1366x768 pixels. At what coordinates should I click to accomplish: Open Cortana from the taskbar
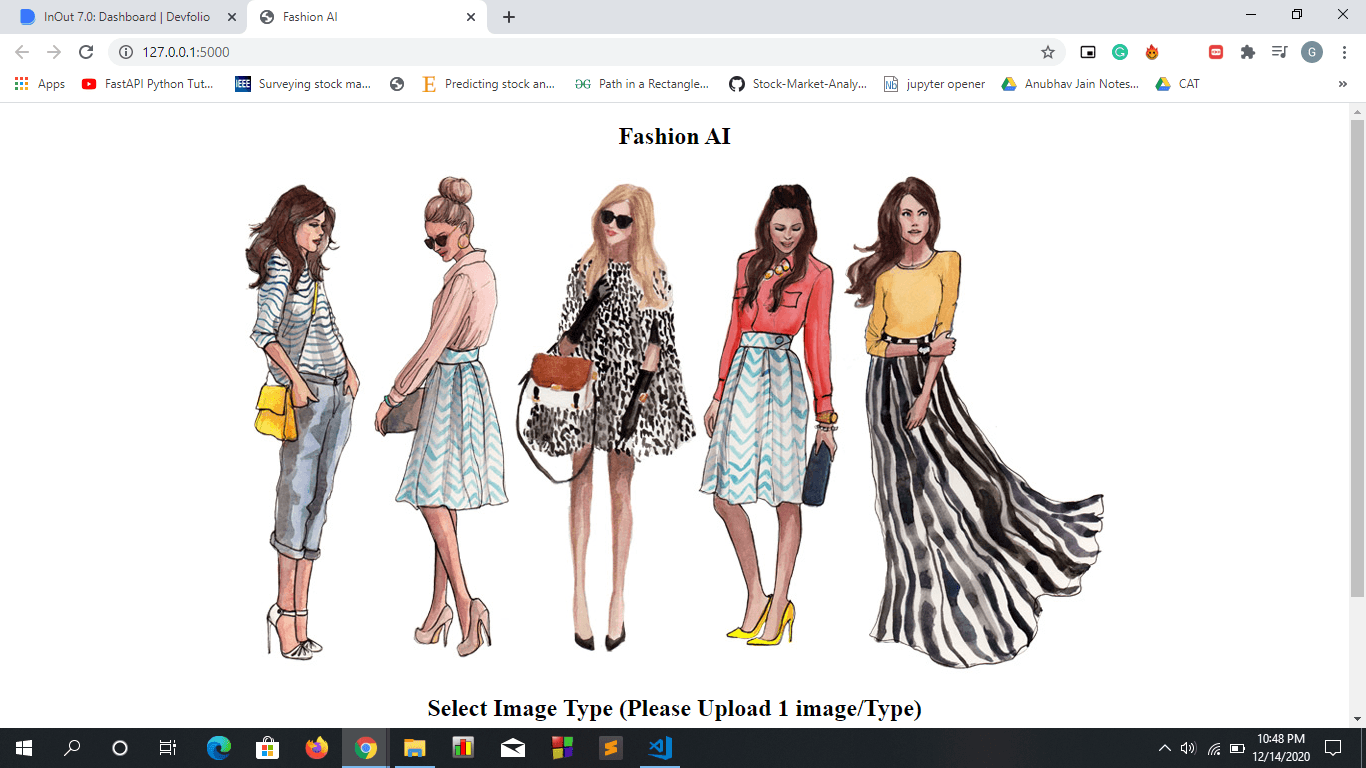120,748
